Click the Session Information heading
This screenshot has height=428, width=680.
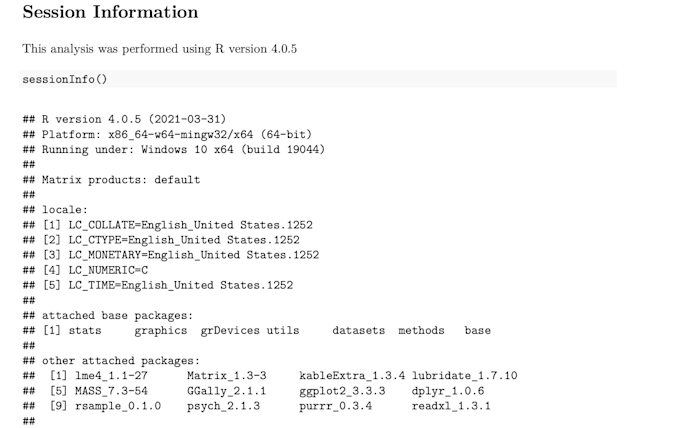[x=110, y=13]
